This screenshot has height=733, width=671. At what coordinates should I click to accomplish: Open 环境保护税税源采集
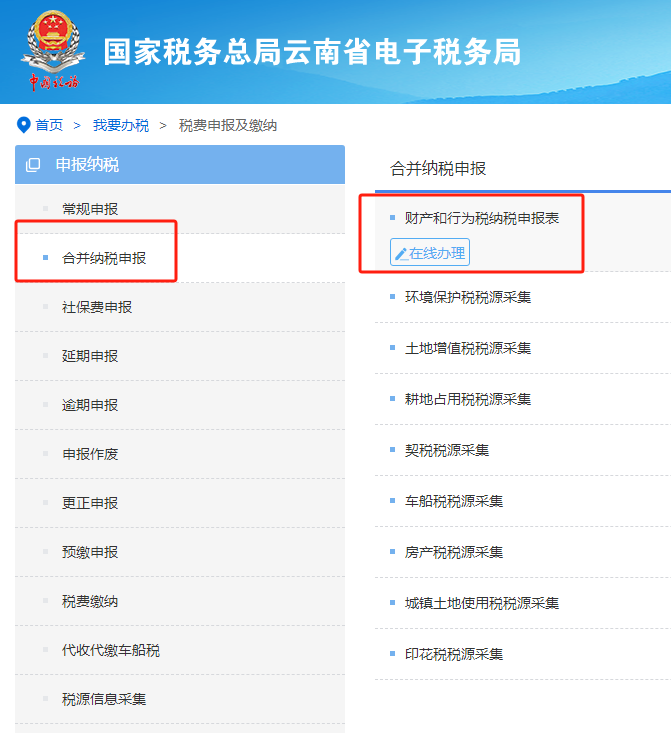[x=468, y=297]
